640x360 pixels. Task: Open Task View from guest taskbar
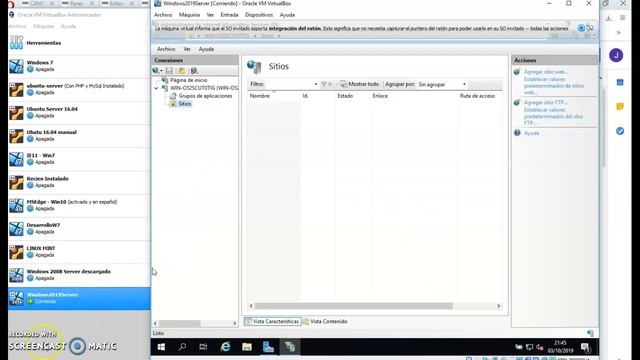point(203,347)
